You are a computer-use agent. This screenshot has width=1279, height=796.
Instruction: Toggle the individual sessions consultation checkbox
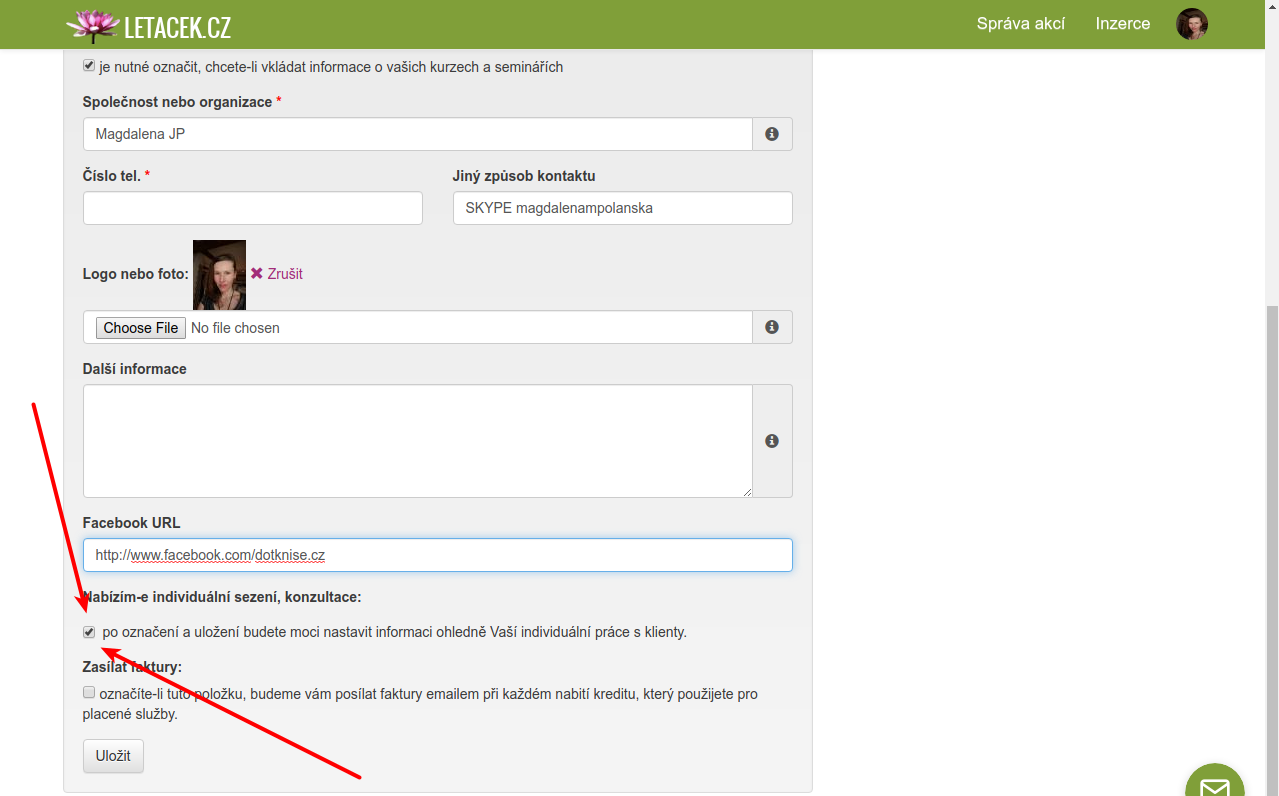89,632
